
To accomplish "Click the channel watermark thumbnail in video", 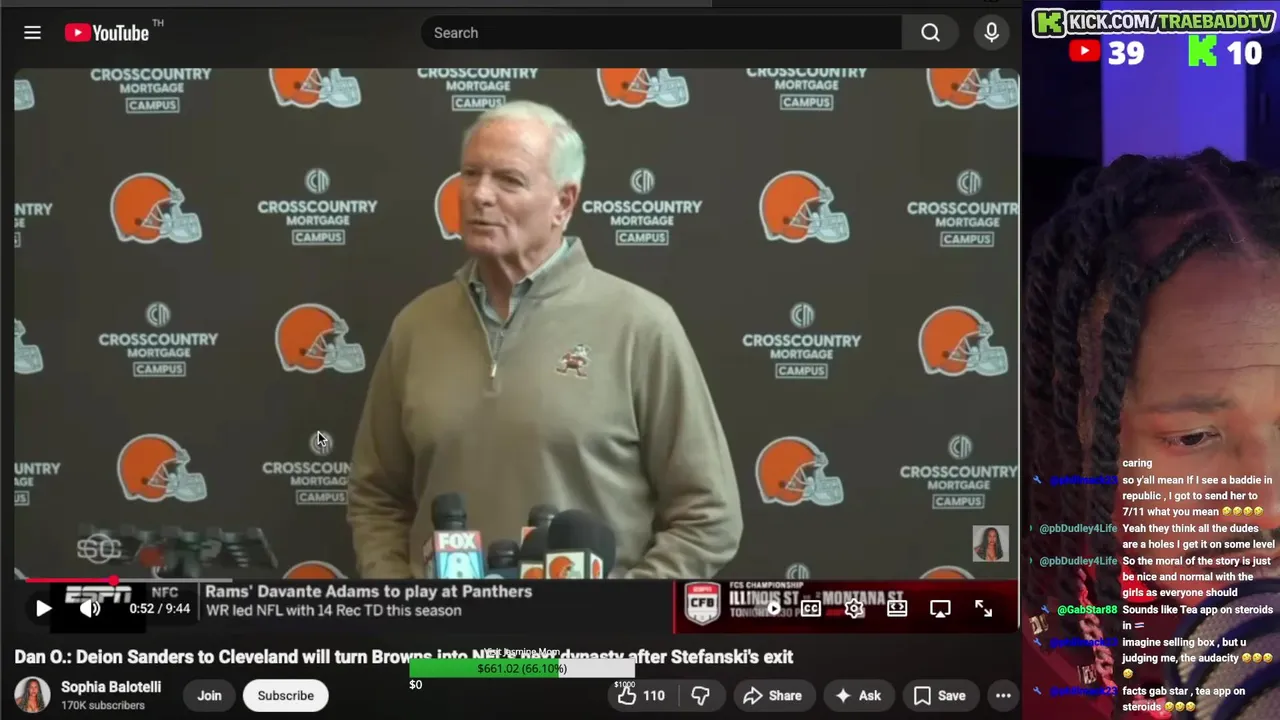I will 991,543.
